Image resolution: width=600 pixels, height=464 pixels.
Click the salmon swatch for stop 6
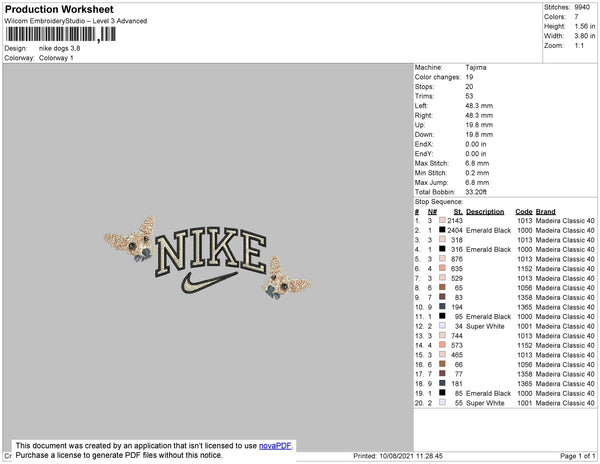pos(442,269)
